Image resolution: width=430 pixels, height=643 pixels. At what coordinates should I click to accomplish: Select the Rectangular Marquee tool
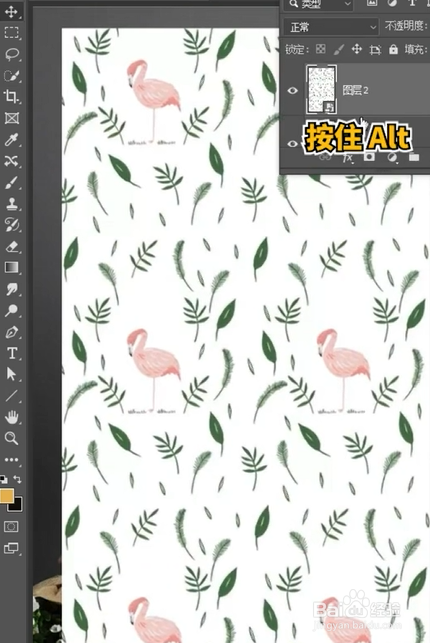click(x=11, y=32)
